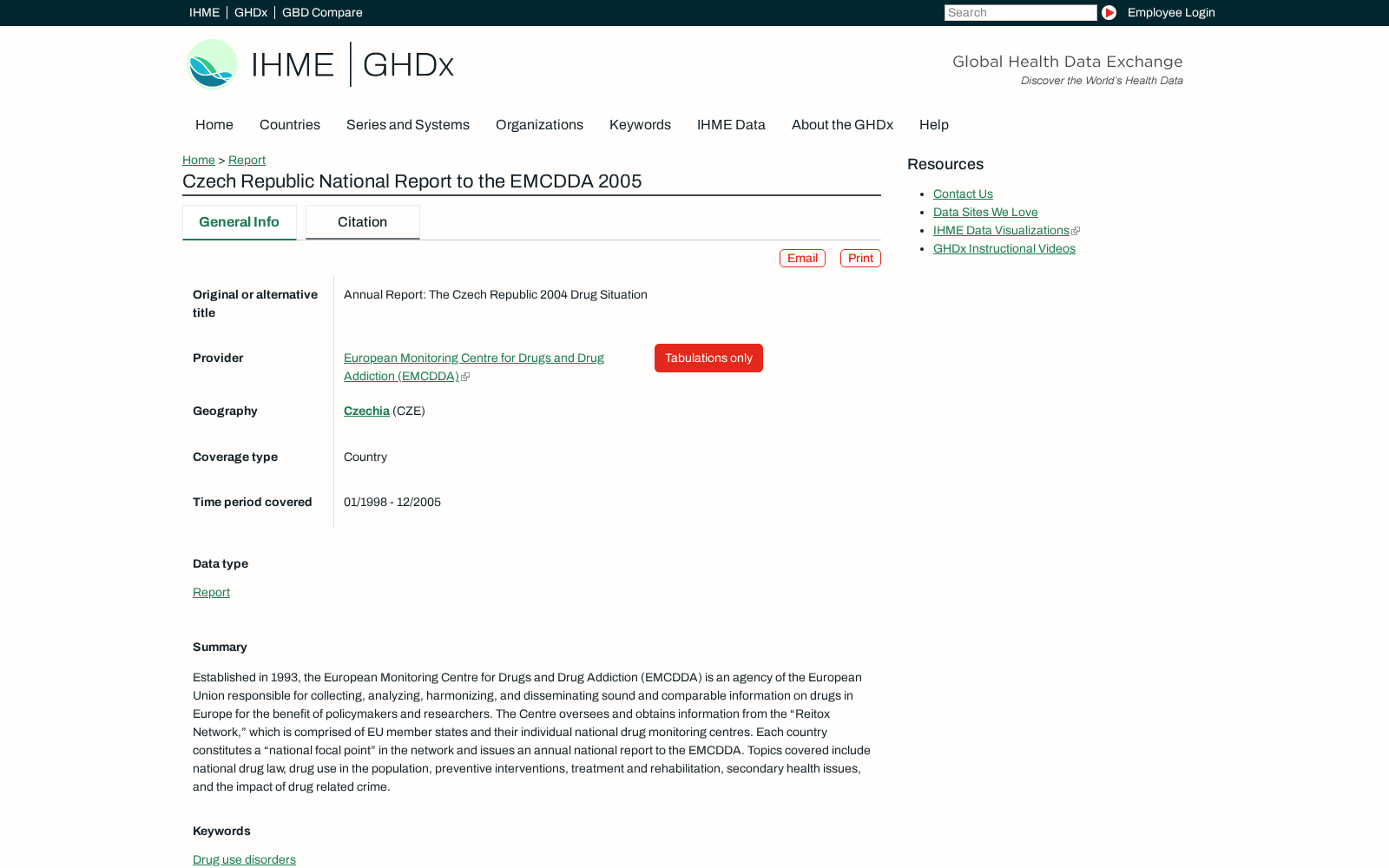1389x868 pixels.
Task: Open the About the GHDx menu
Action: [842, 125]
